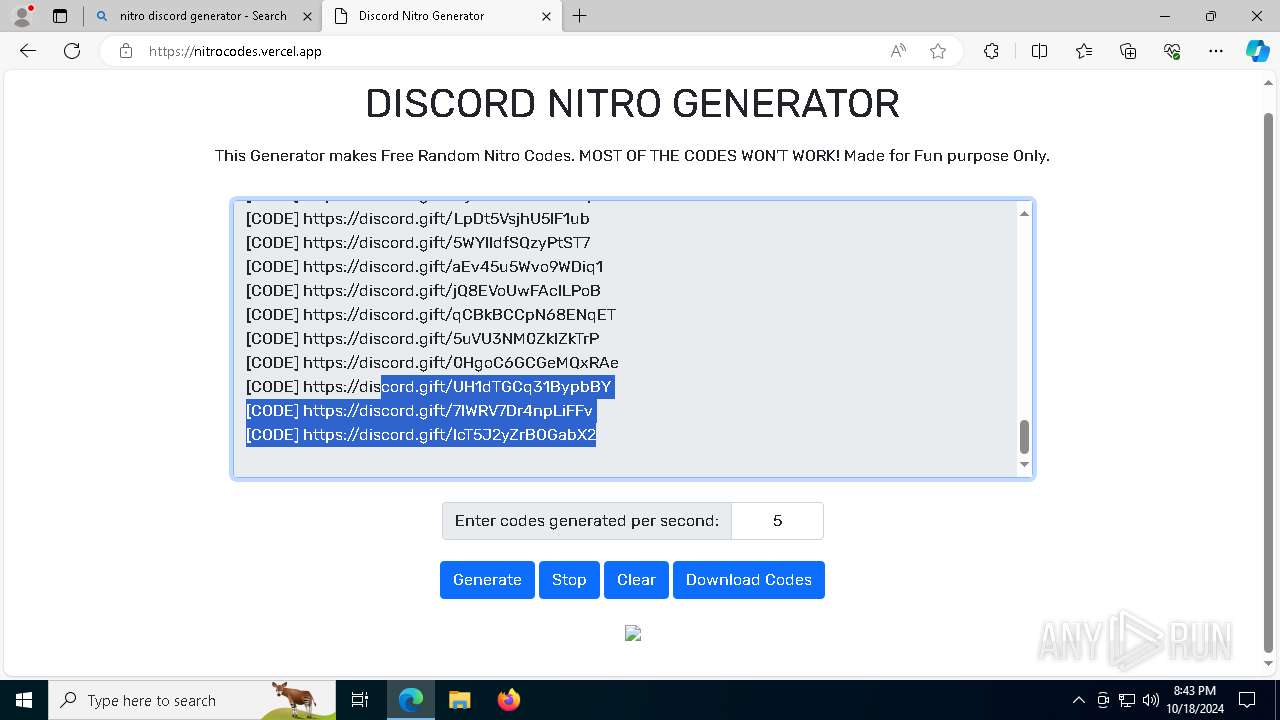This screenshot has width=1280, height=720.
Task: Click the Download Codes button
Action: 749,580
